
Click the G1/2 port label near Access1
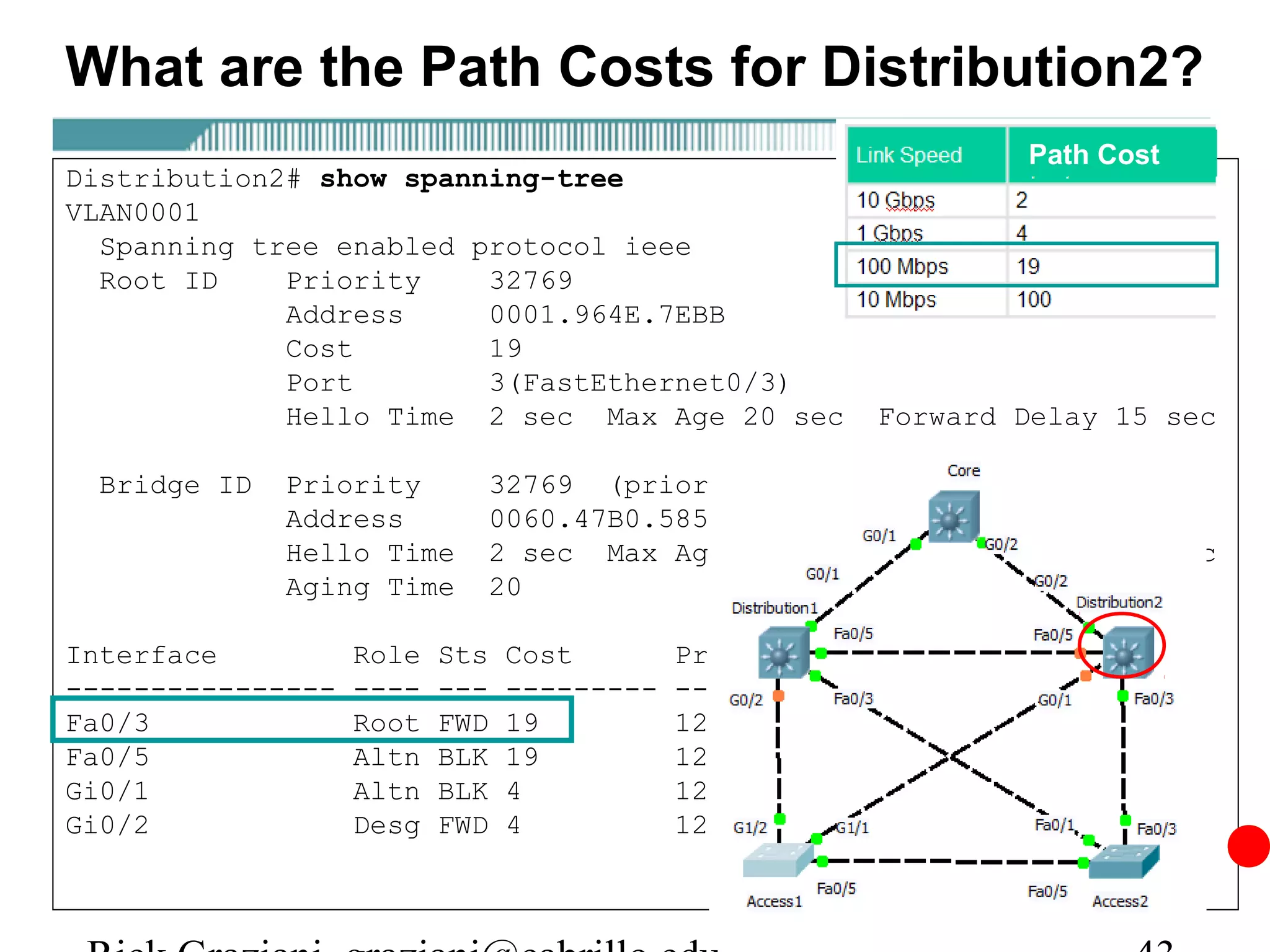click(750, 828)
